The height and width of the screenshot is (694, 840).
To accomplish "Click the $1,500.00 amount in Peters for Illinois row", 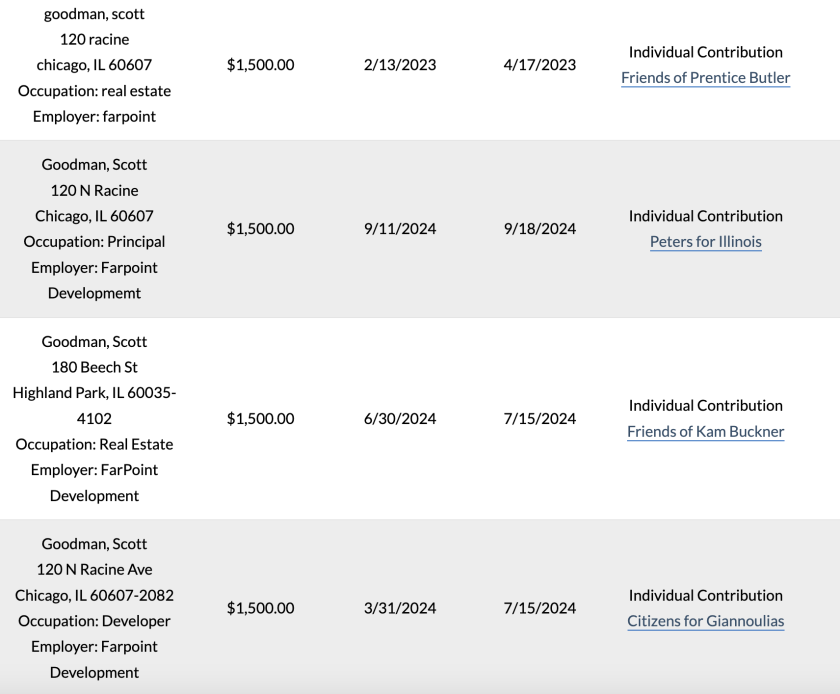I will pos(260,229).
